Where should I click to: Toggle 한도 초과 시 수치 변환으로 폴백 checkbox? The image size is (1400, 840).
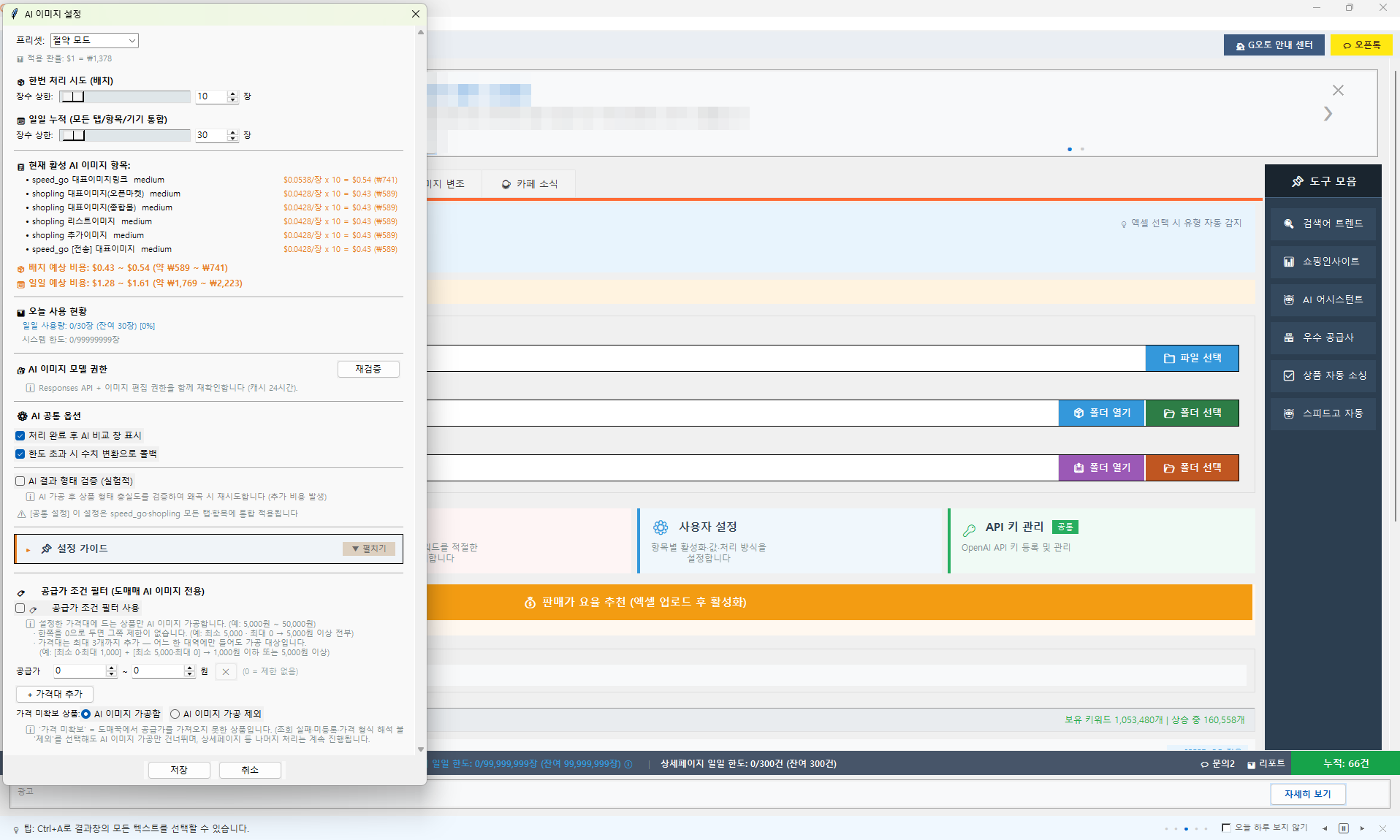click(x=20, y=454)
